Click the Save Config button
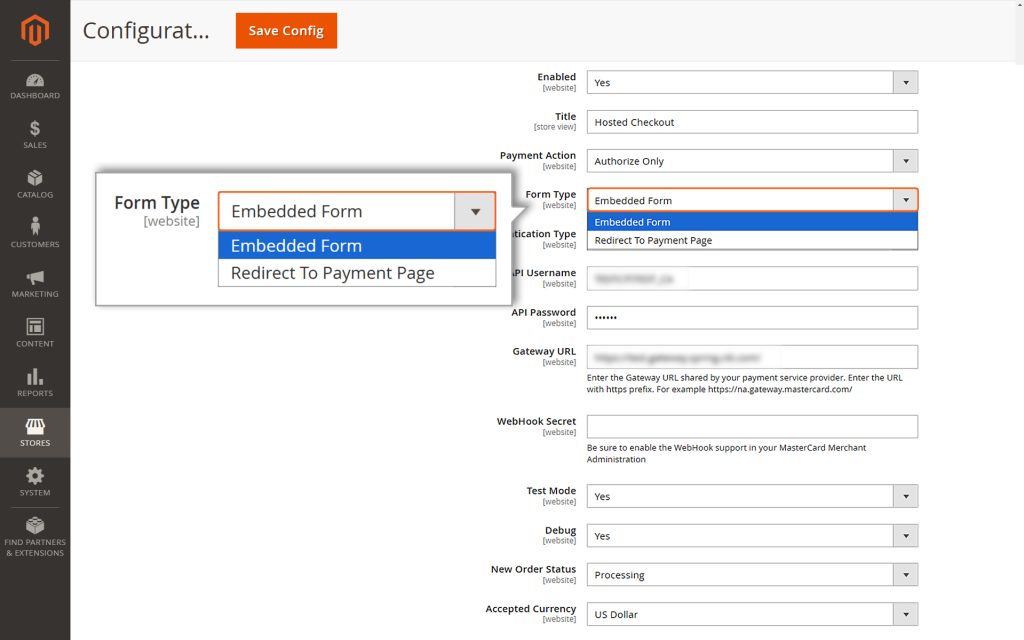The width and height of the screenshot is (1024, 640). click(286, 31)
